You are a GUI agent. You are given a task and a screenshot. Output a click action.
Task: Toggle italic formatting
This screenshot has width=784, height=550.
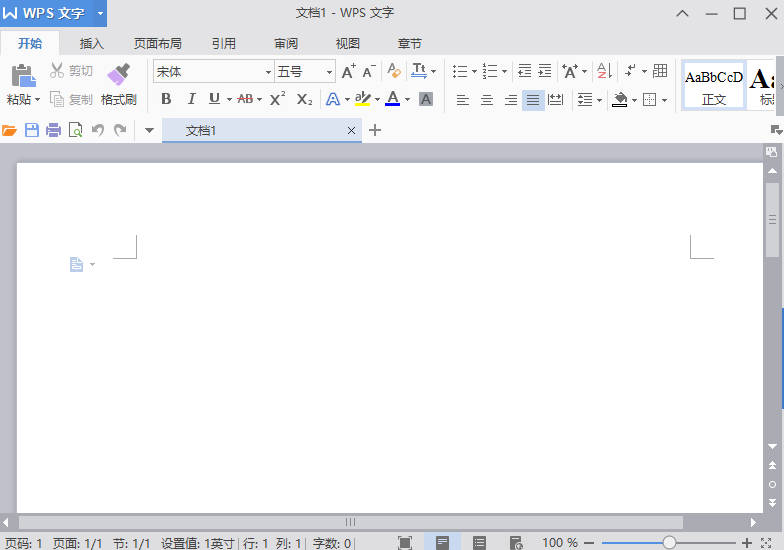191,99
